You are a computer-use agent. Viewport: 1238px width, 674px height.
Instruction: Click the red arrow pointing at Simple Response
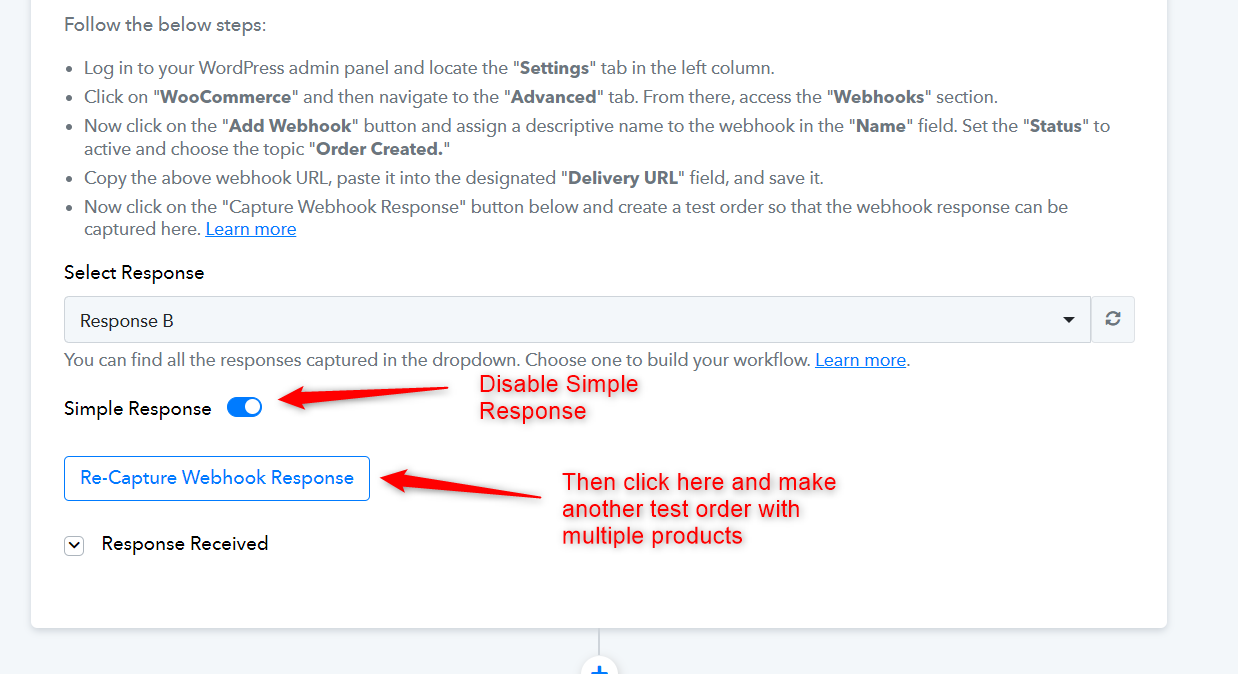click(362, 396)
